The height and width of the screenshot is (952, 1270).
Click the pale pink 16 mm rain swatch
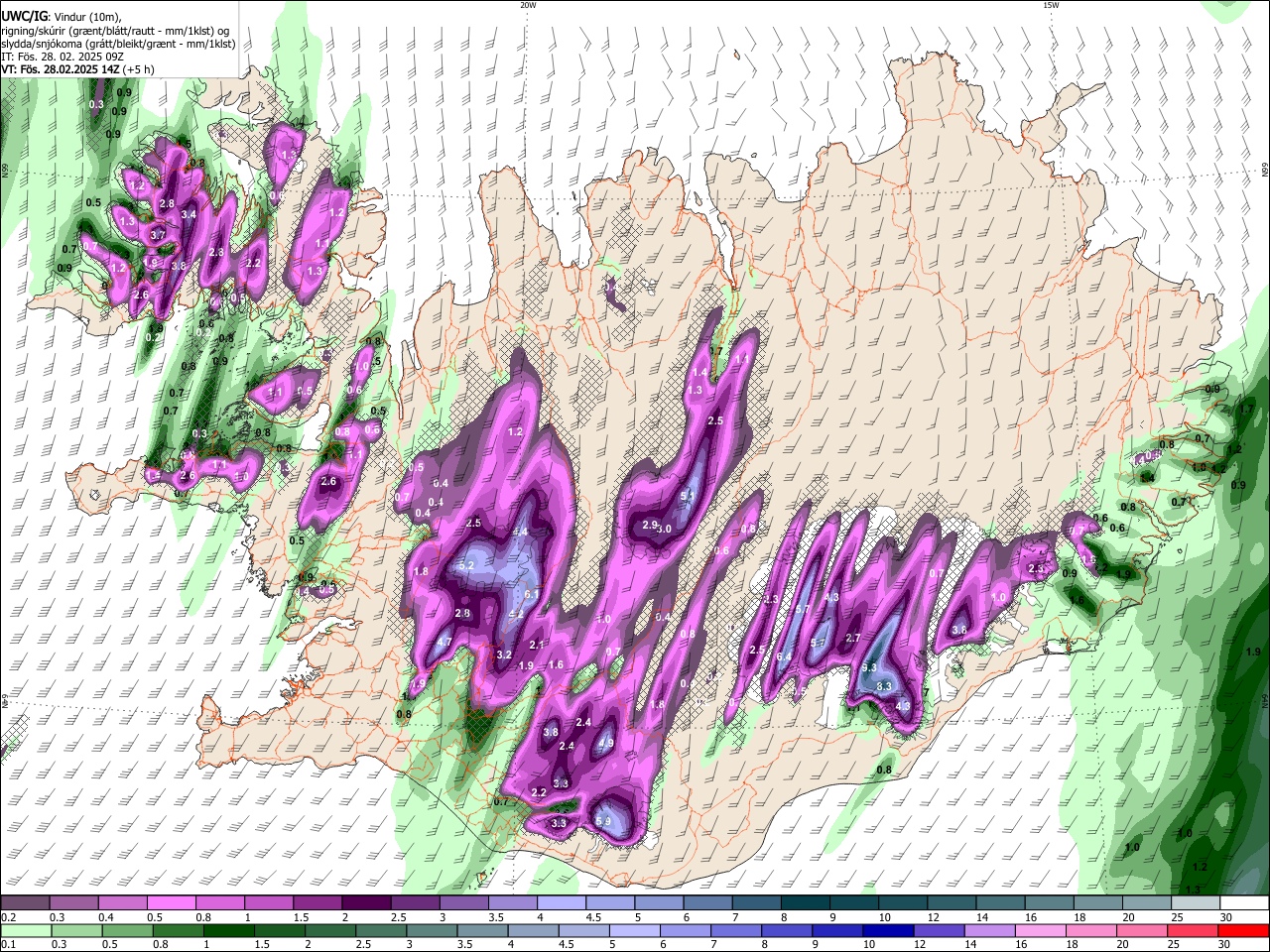point(1042,930)
